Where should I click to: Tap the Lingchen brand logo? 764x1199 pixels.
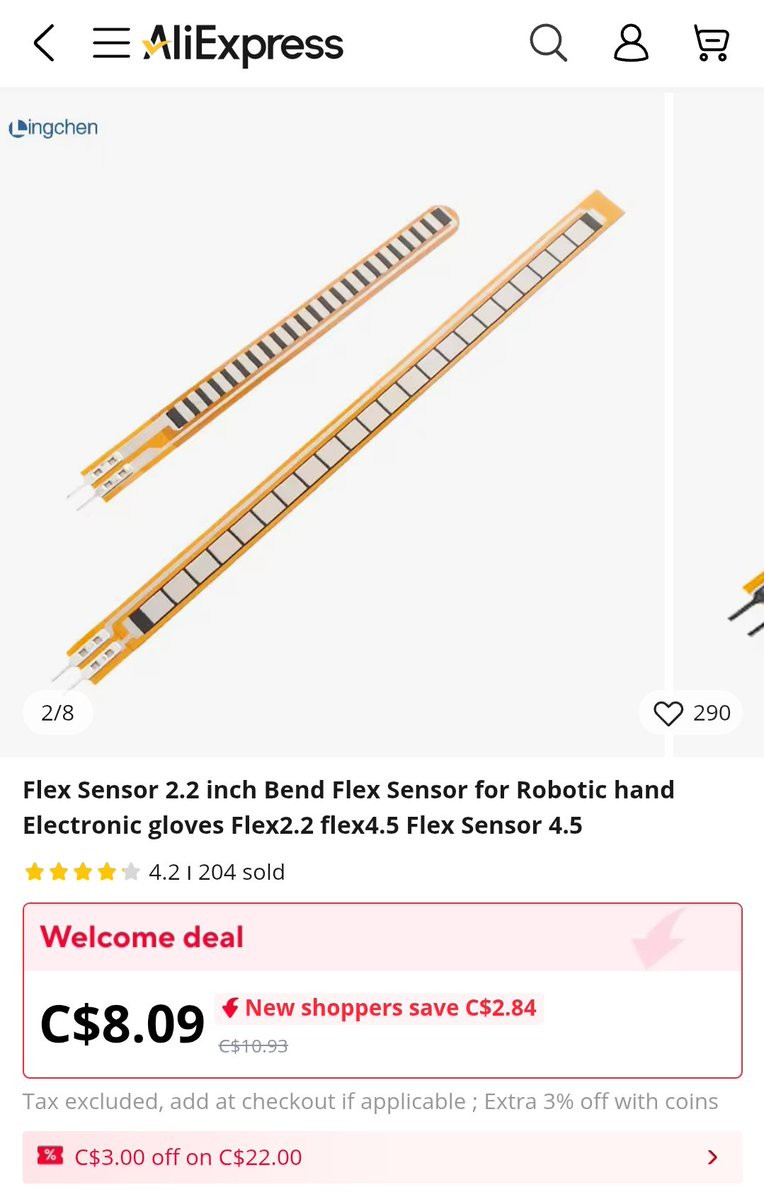53,128
